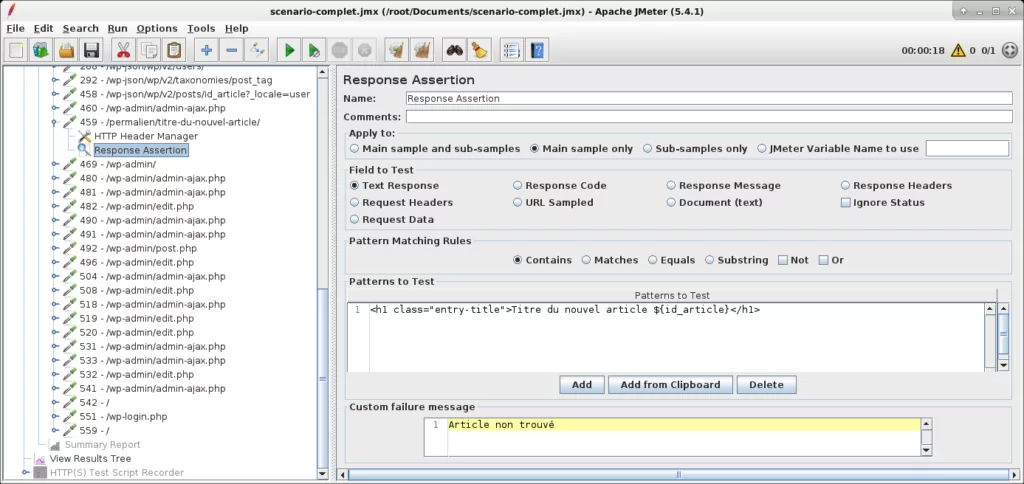Click the Clear broom icon

[396, 50]
